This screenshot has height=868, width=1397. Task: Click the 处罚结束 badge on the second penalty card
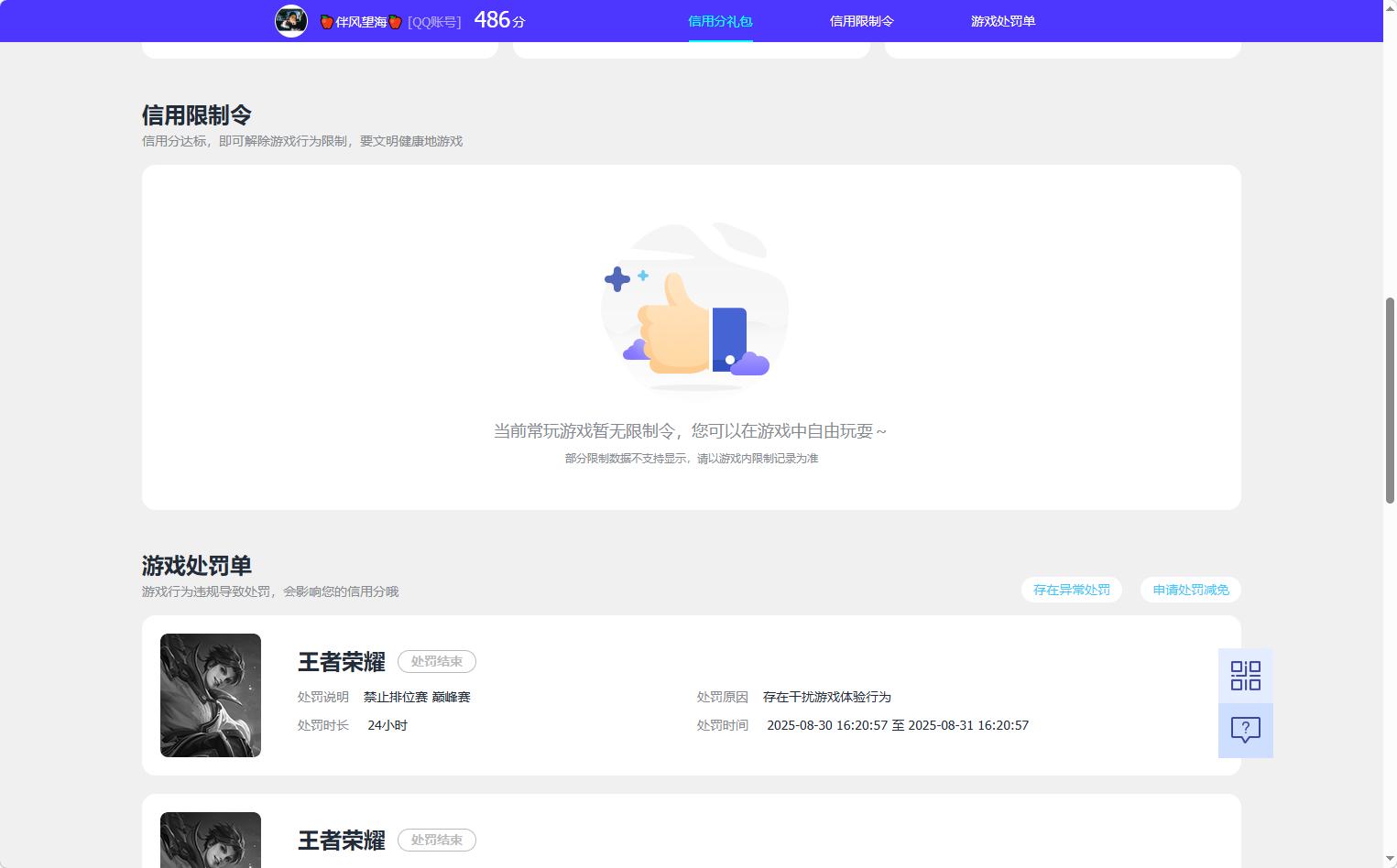pyautogui.click(x=437, y=840)
